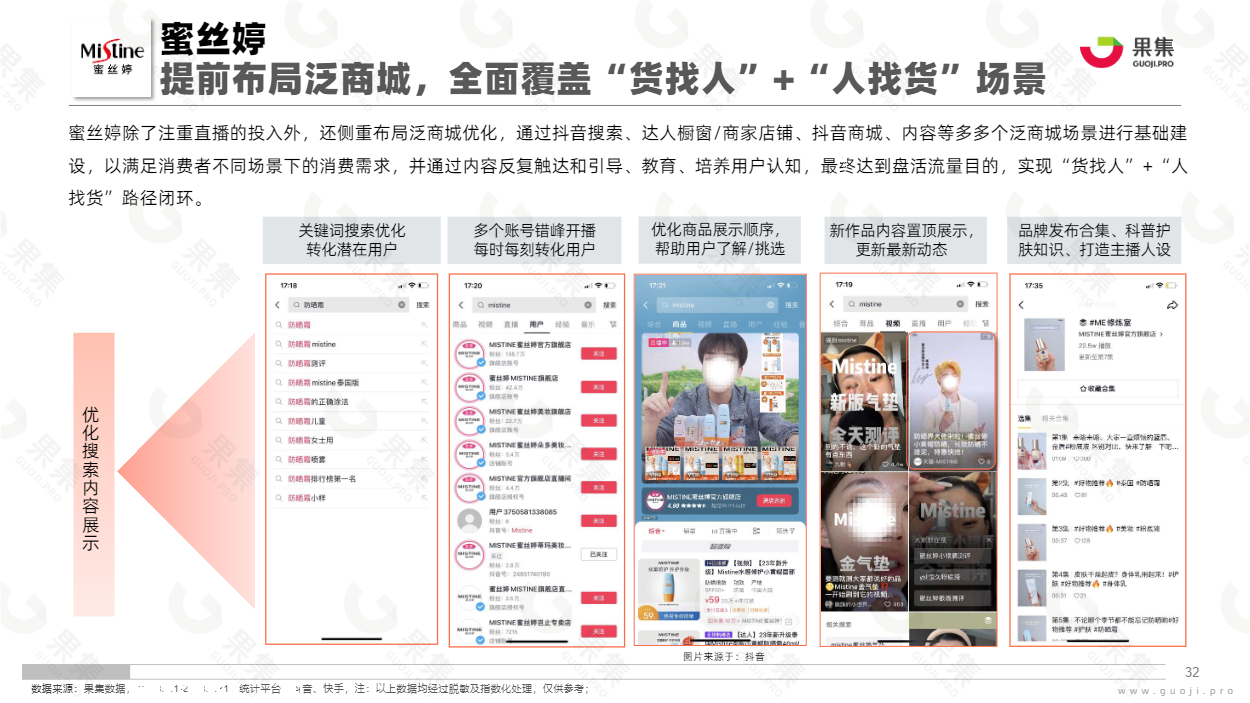The image size is (1250, 703).
Task: Follow 用户 3750581338085
Action: [599, 521]
